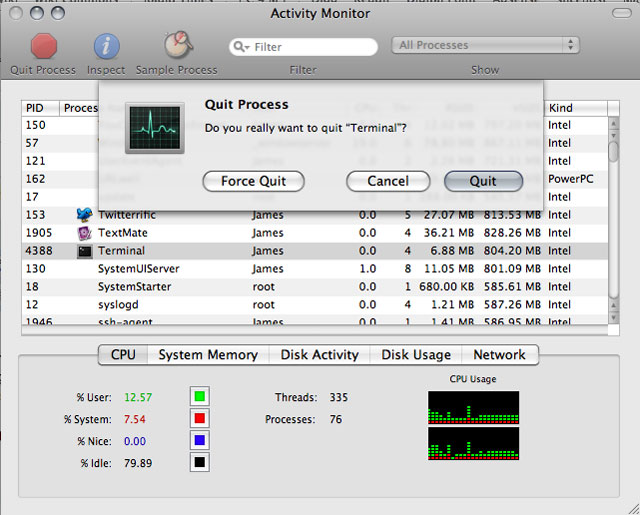Image resolution: width=640 pixels, height=515 pixels.
Task: Select the Disk Usage tab
Action: (x=415, y=355)
